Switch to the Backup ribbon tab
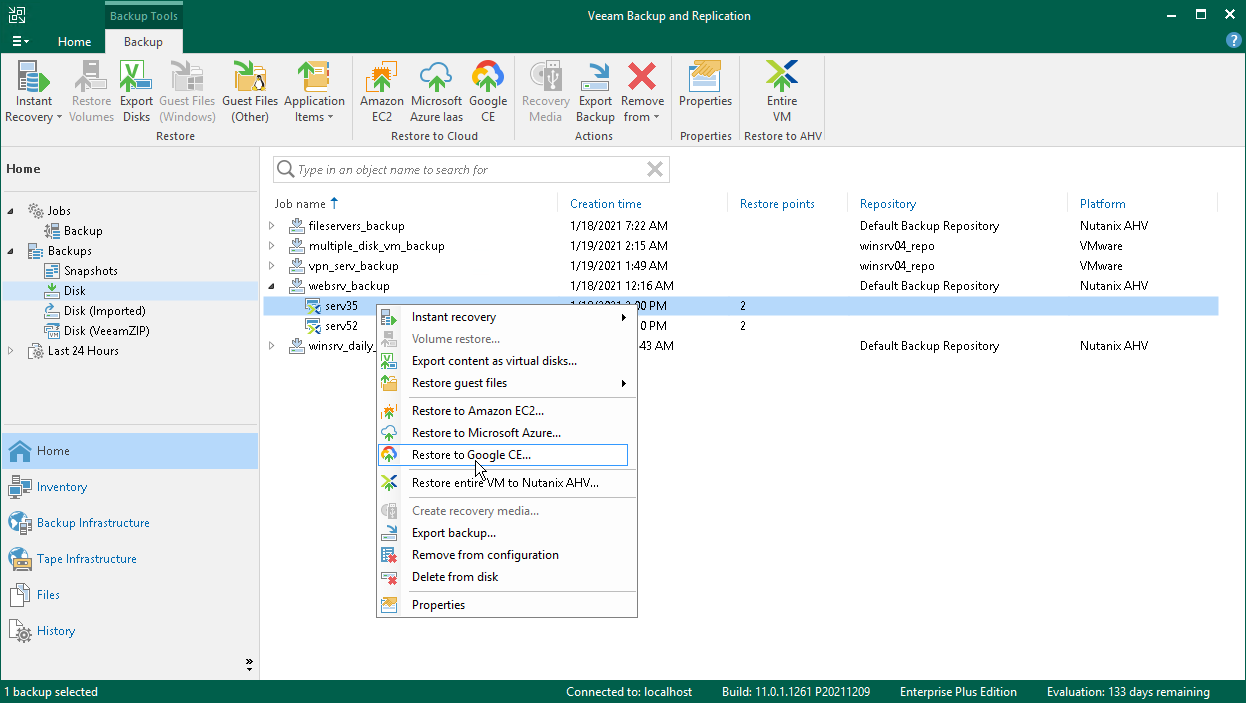Screen dimensions: 1246x703 coord(143,42)
